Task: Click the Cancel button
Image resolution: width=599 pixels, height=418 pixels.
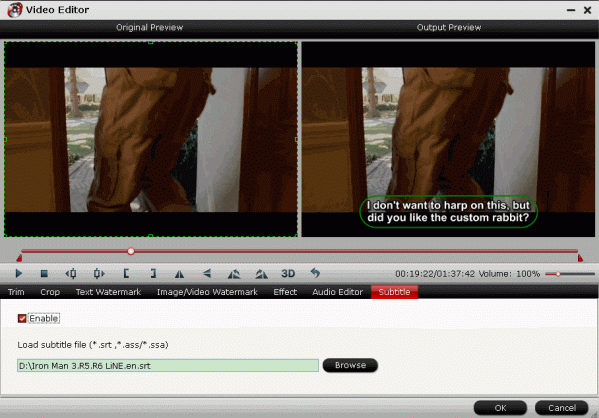Action: point(562,408)
